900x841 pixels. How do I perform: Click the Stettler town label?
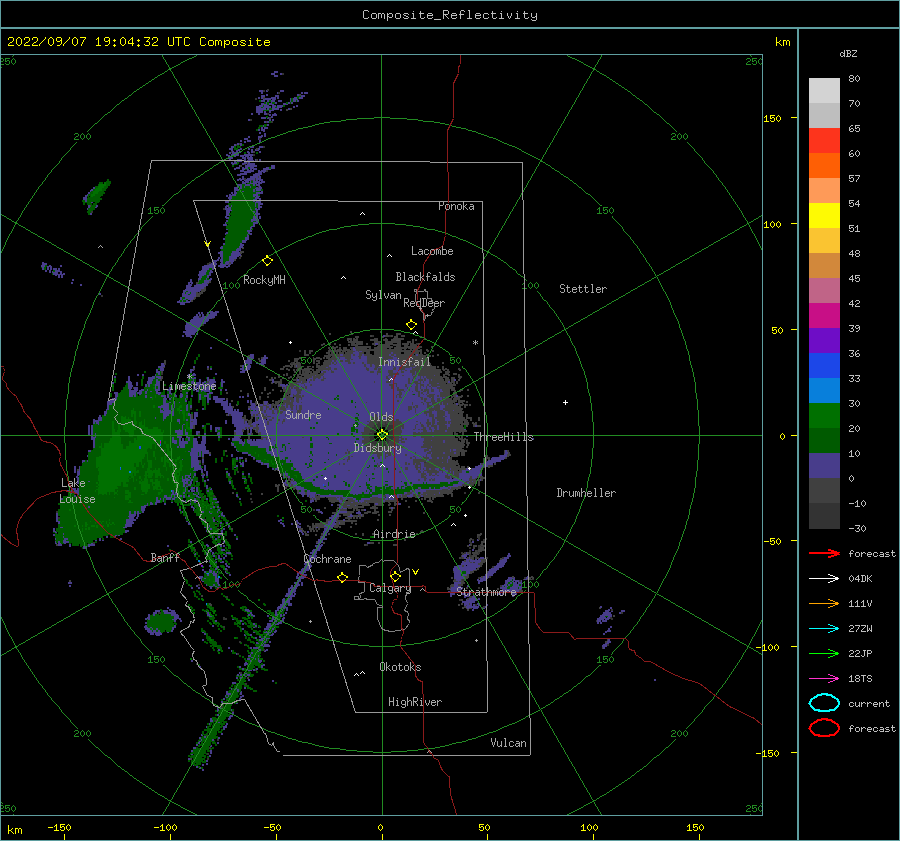(x=583, y=289)
